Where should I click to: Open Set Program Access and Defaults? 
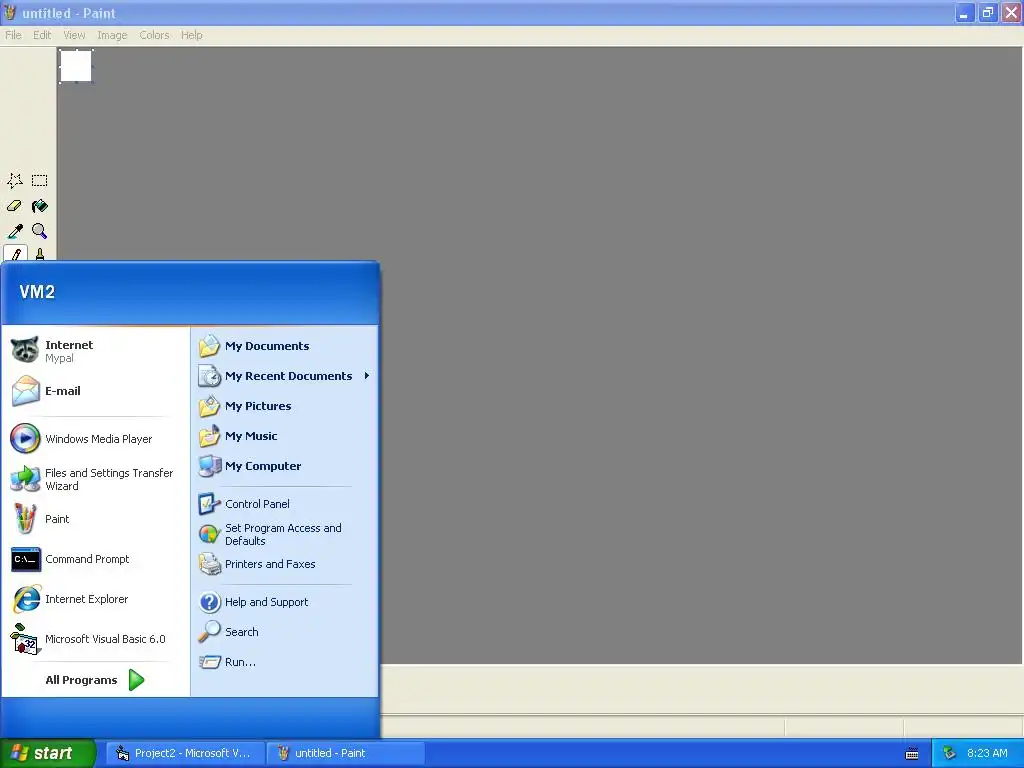pyautogui.click(x=285, y=534)
